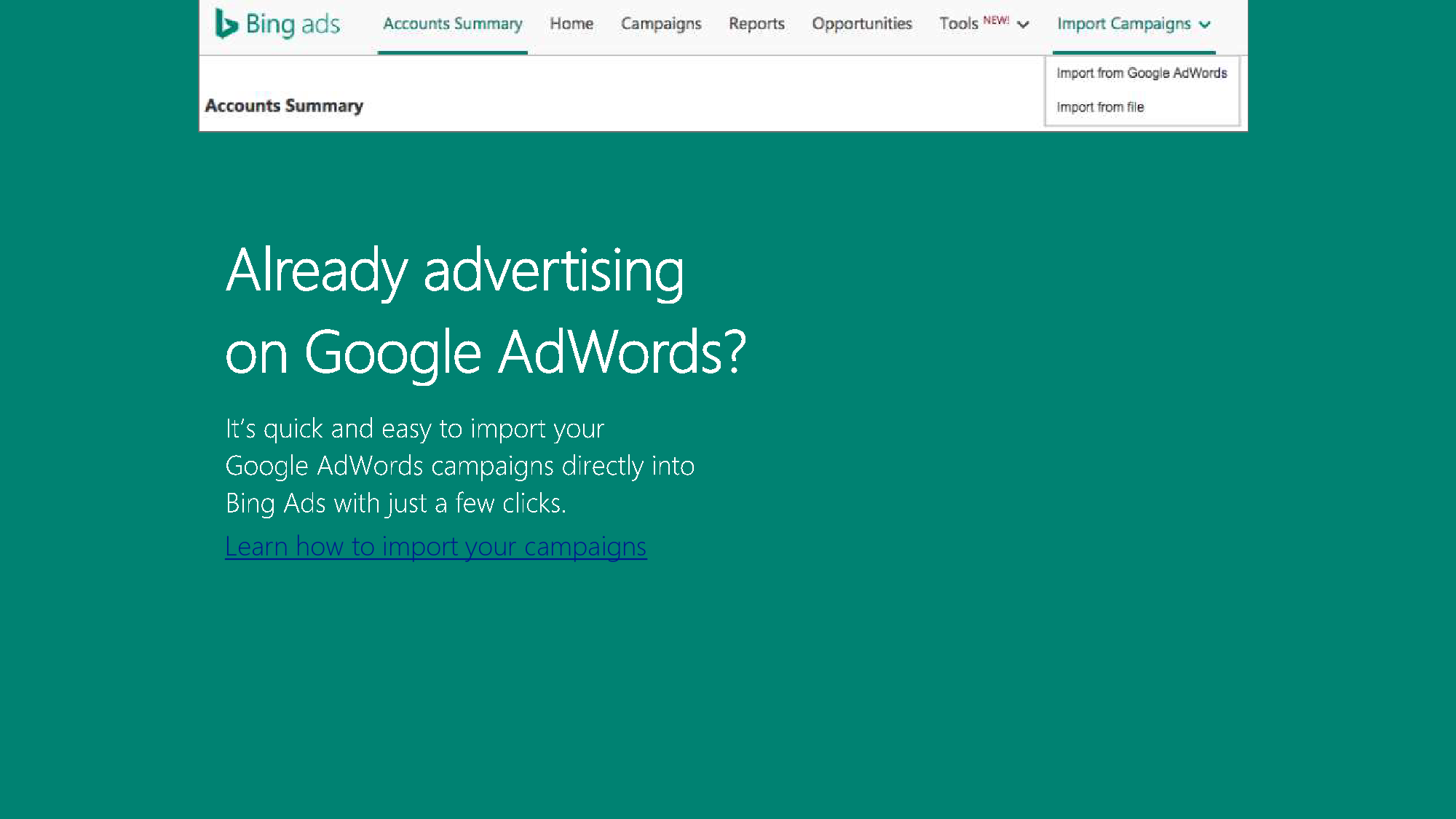
Task: Open the Reports tab
Action: pyautogui.click(x=756, y=24)
